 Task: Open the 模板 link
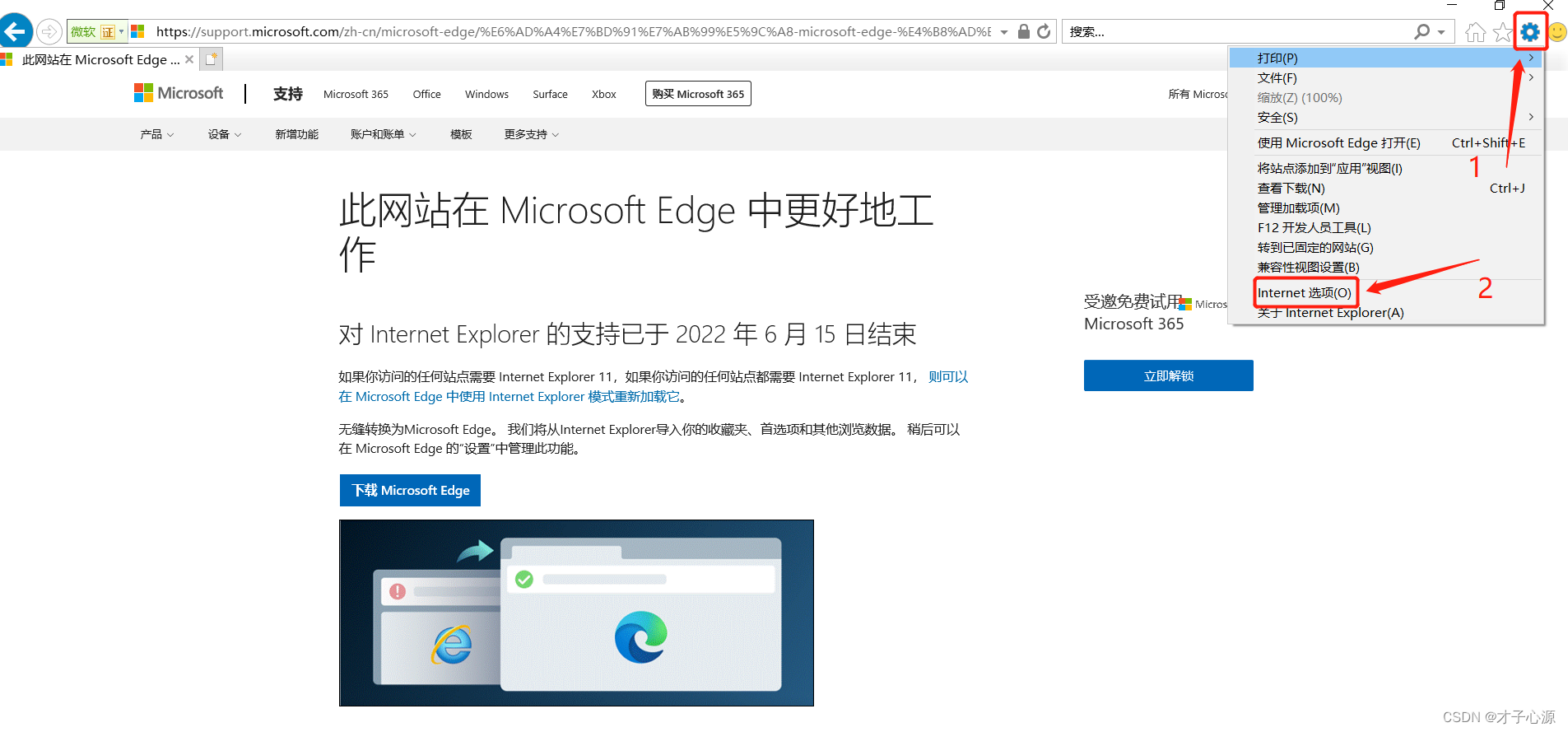pyautogui.click(x=461, y=134)
